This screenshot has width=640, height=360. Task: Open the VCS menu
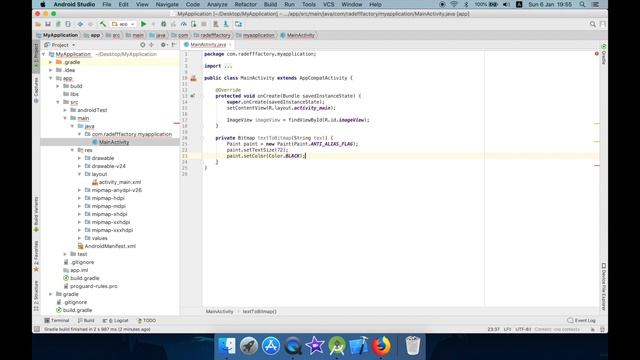(329, 4)
